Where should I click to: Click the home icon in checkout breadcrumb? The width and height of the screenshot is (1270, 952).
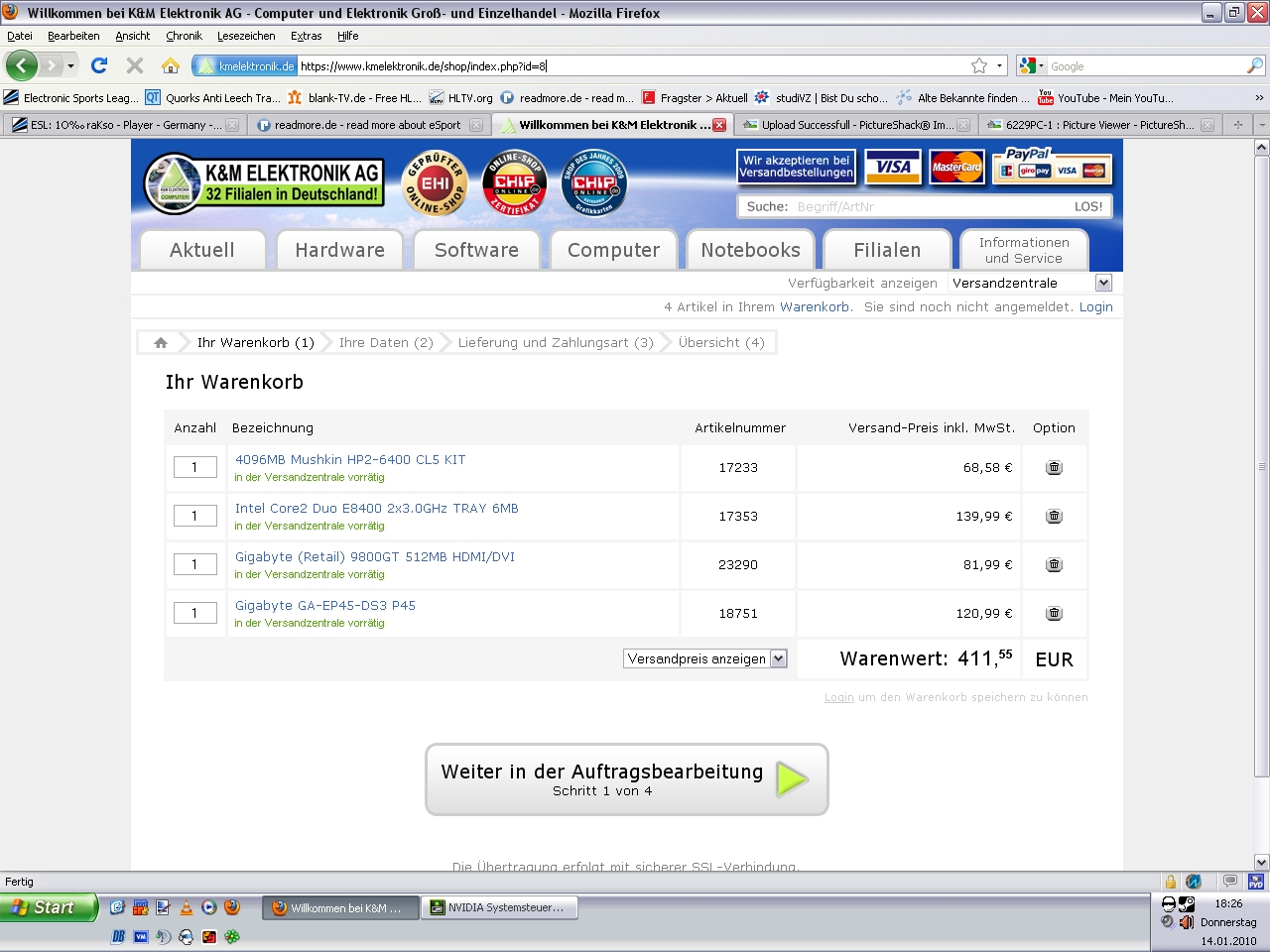(161, 343)
